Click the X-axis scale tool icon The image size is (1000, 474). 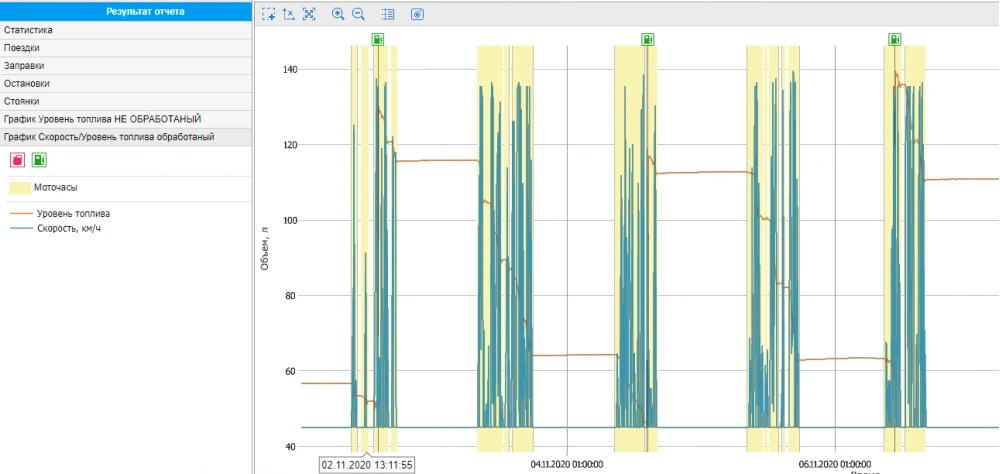(289, 14)
